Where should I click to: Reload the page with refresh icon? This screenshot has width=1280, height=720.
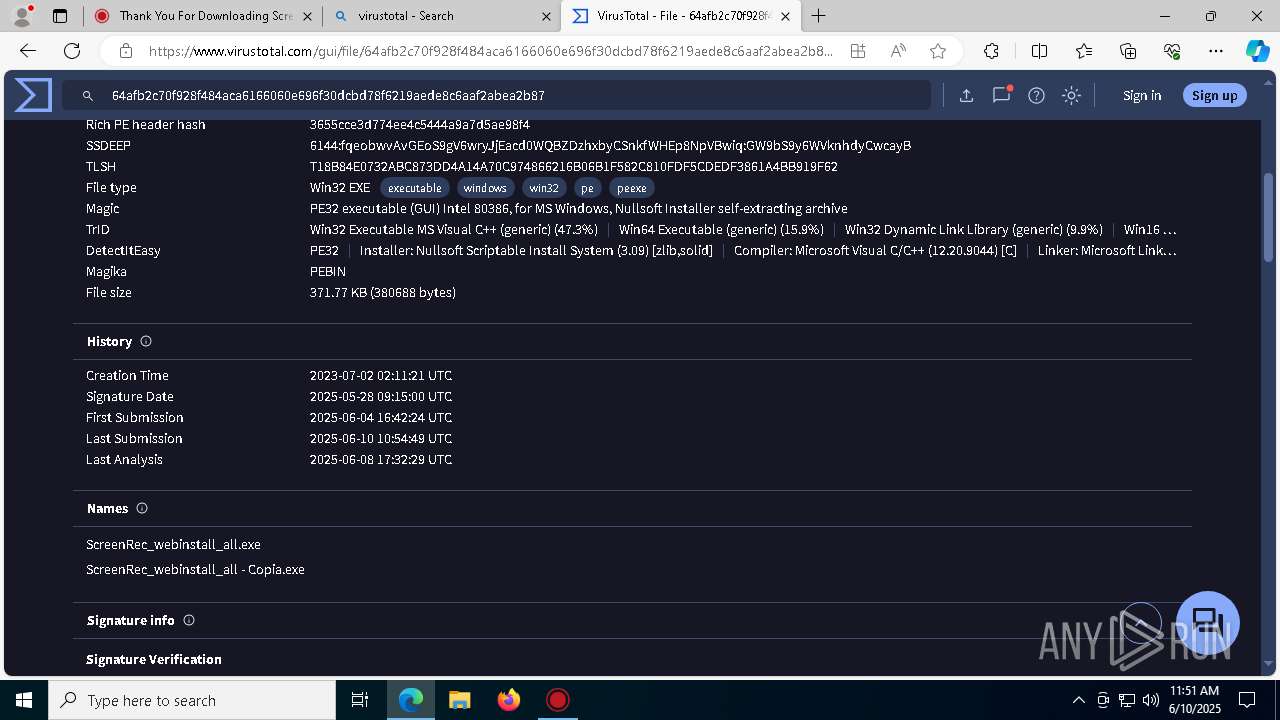coord(72,51)
